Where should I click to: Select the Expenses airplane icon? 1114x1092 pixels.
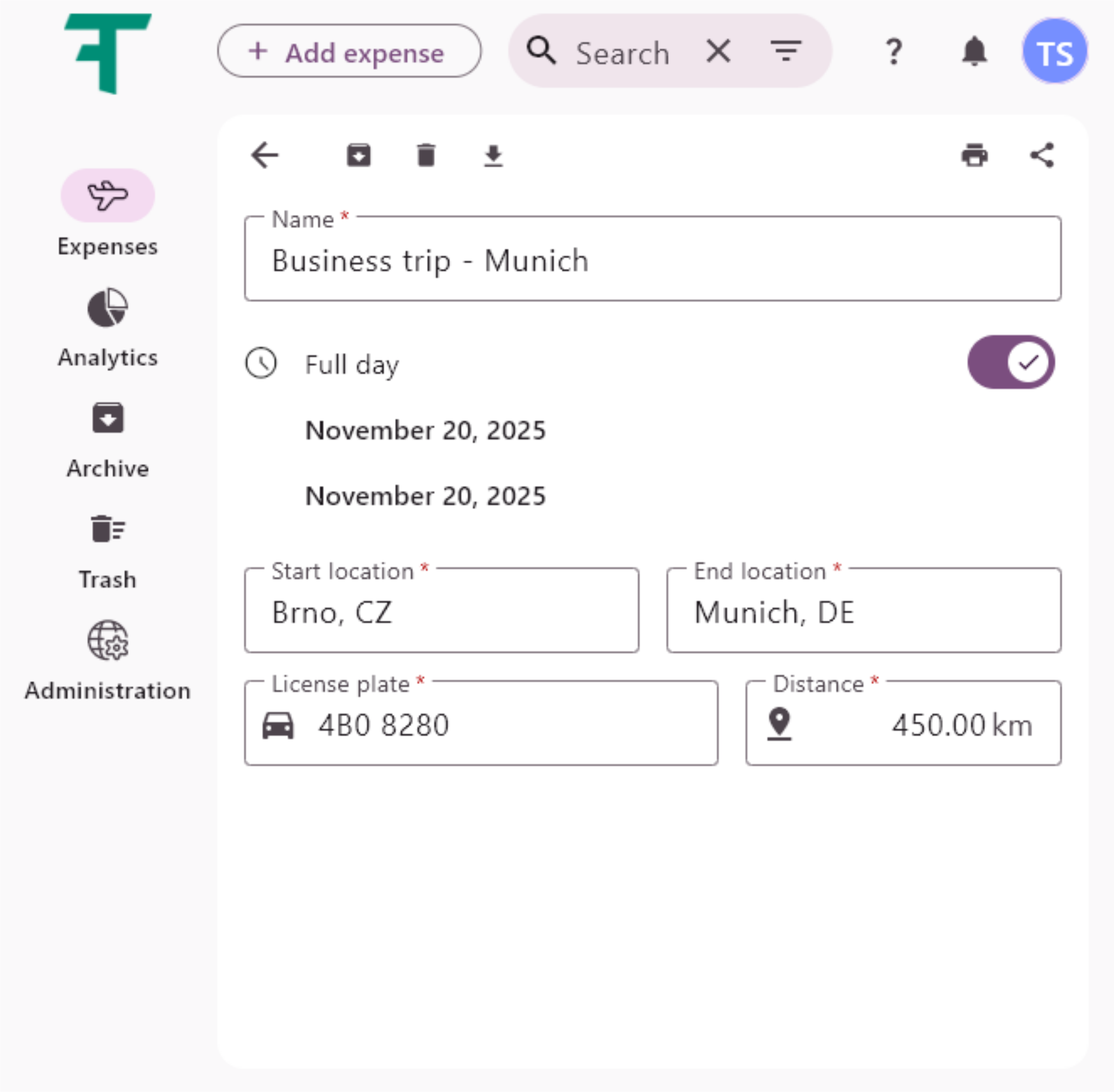pyautogui.click(x=108, y=196)
